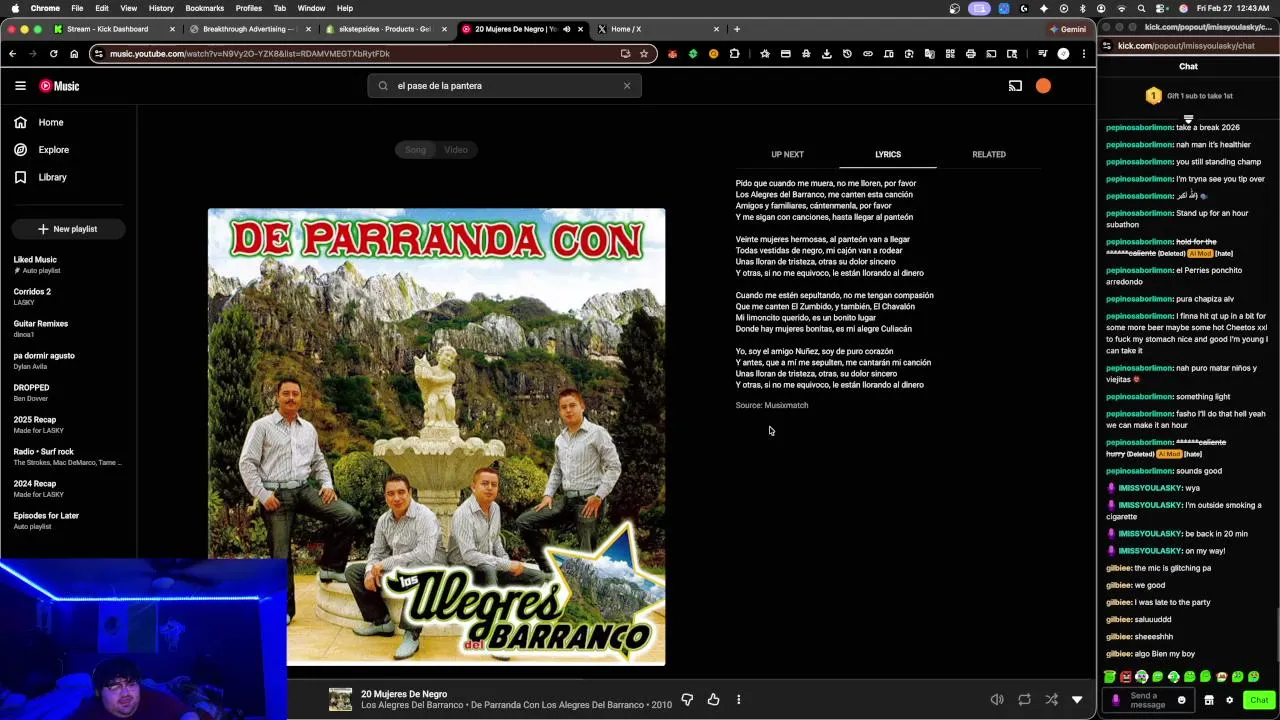Open the Bookmarks menu in macOS menu bar
The height and width of the screenshot is (720, 1280).
point(204,8)
